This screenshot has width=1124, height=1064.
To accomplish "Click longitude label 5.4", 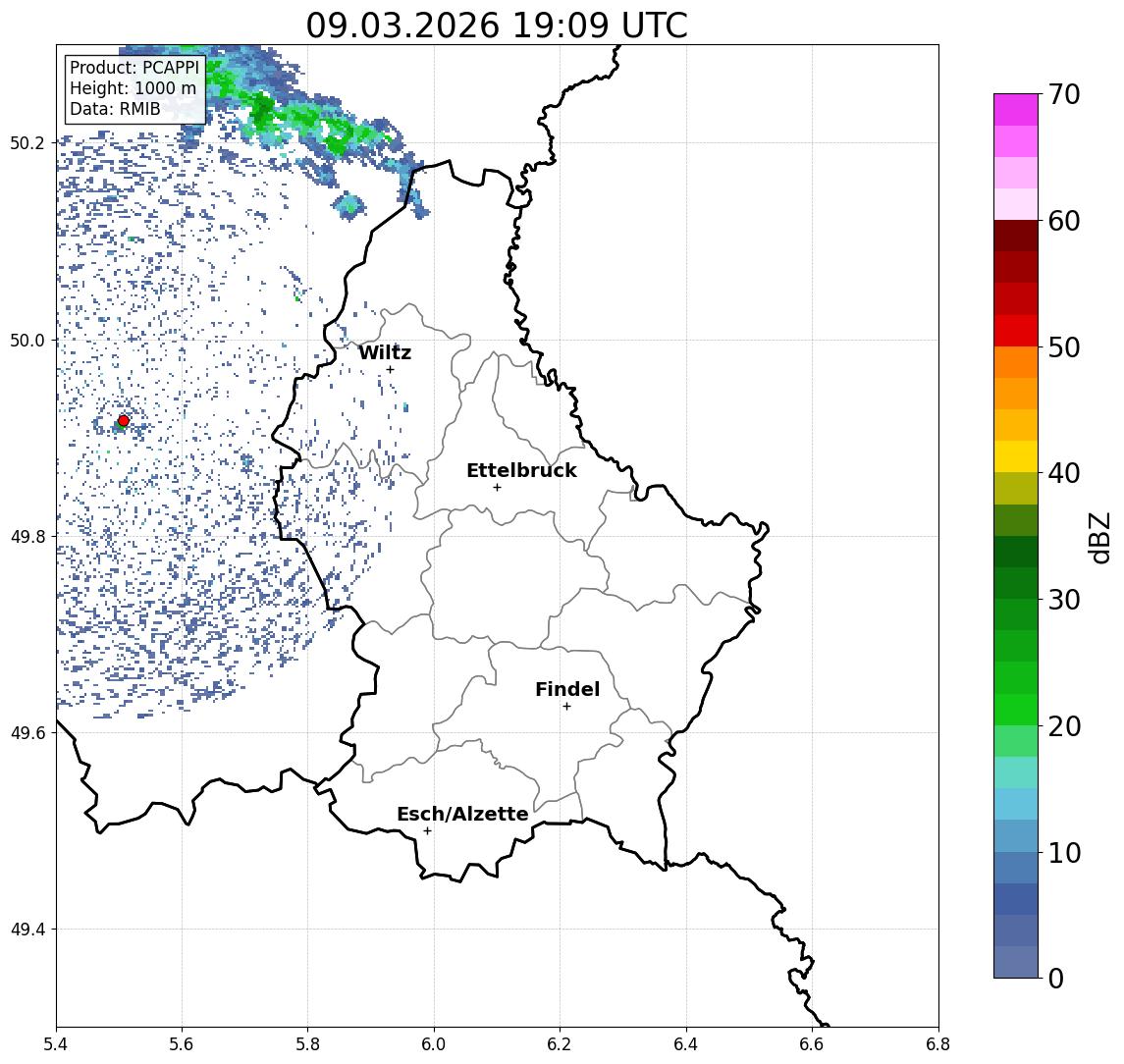I will click(x=56, y=1044).
